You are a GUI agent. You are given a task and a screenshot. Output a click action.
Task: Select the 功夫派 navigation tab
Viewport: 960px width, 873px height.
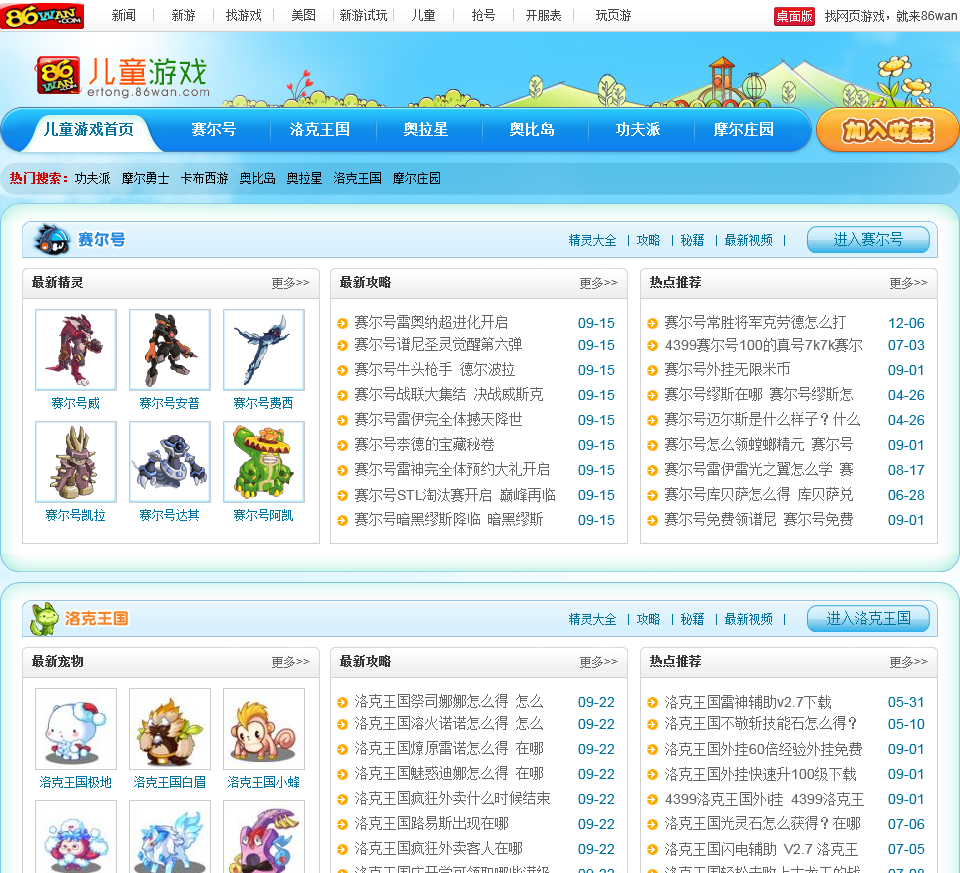(x=637, y=129)
